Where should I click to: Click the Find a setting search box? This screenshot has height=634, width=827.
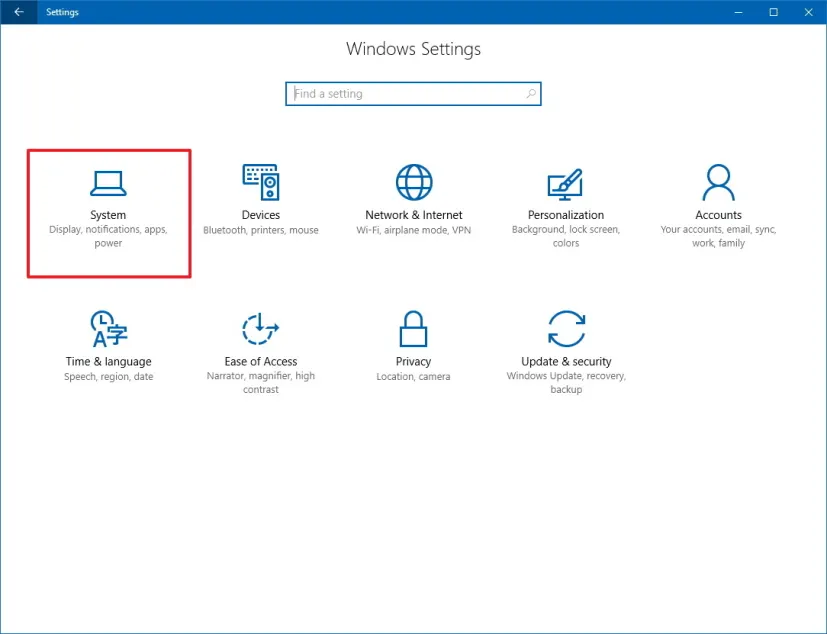click(414, 93)
